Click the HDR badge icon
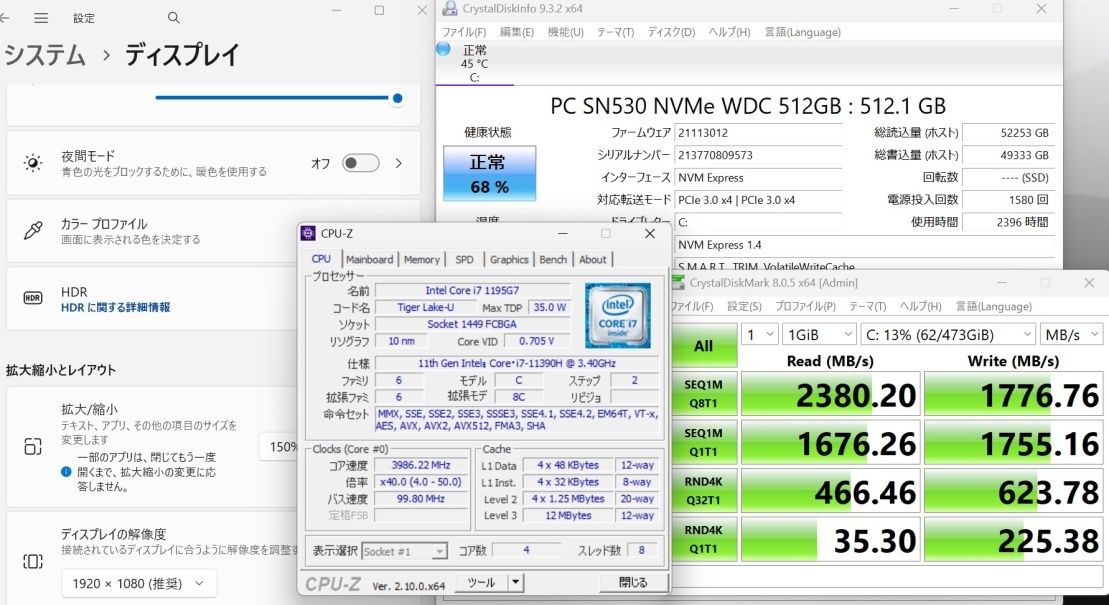 pyautogui.click(x=33, y=299)
